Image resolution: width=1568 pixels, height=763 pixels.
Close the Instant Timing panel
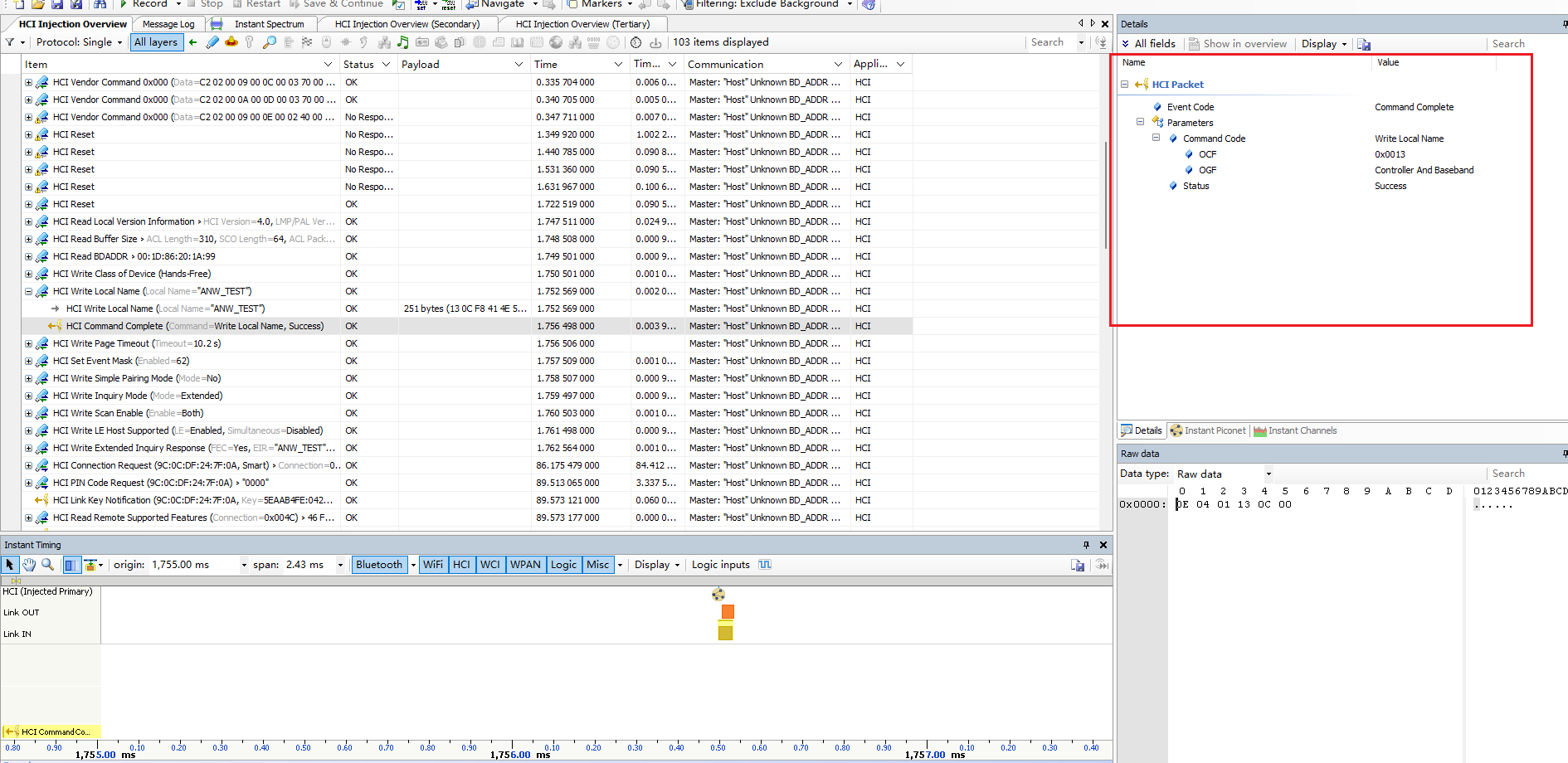pos(1103,545)
